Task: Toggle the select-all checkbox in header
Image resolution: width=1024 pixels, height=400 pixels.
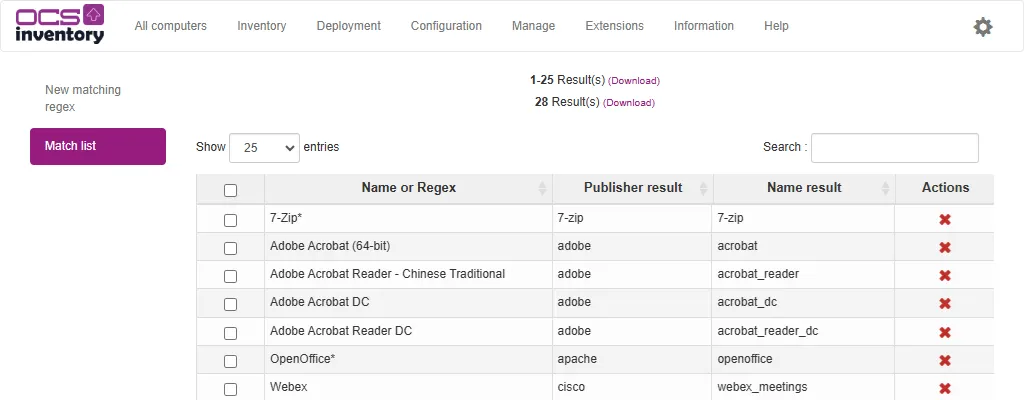Action: click(231, 190)
